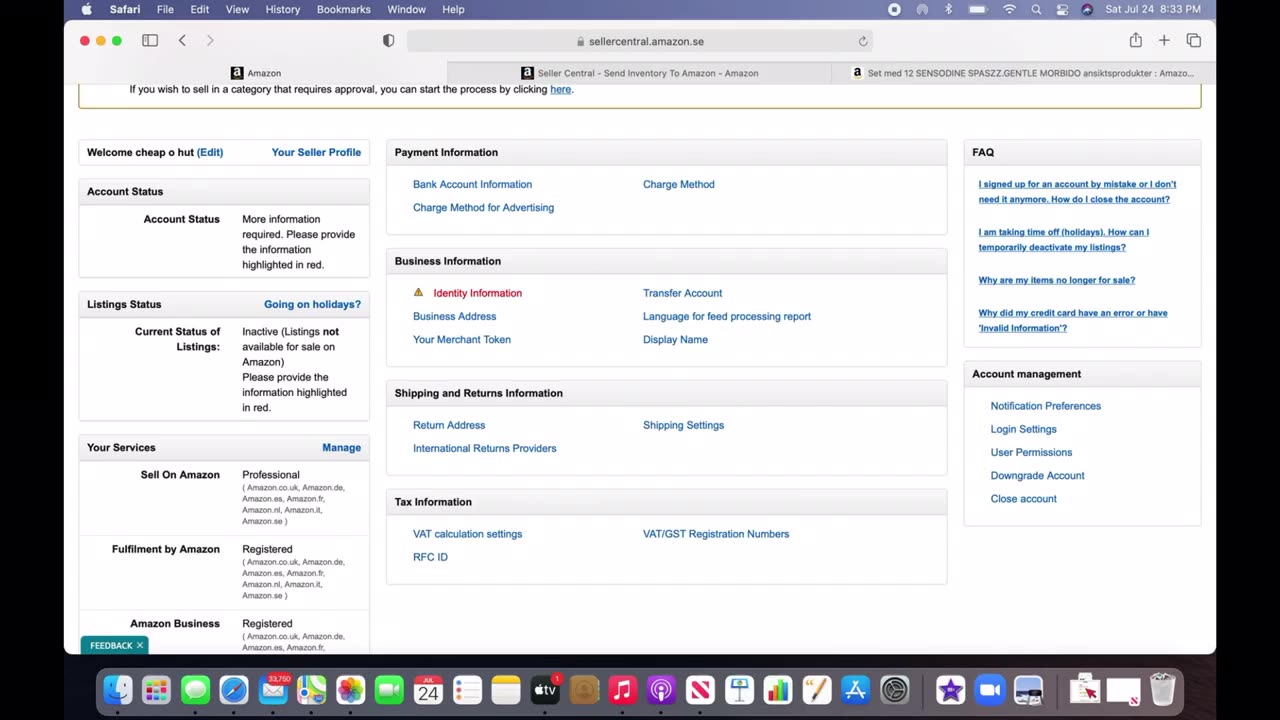Open the Safari share icon

tap(1135, 40)
